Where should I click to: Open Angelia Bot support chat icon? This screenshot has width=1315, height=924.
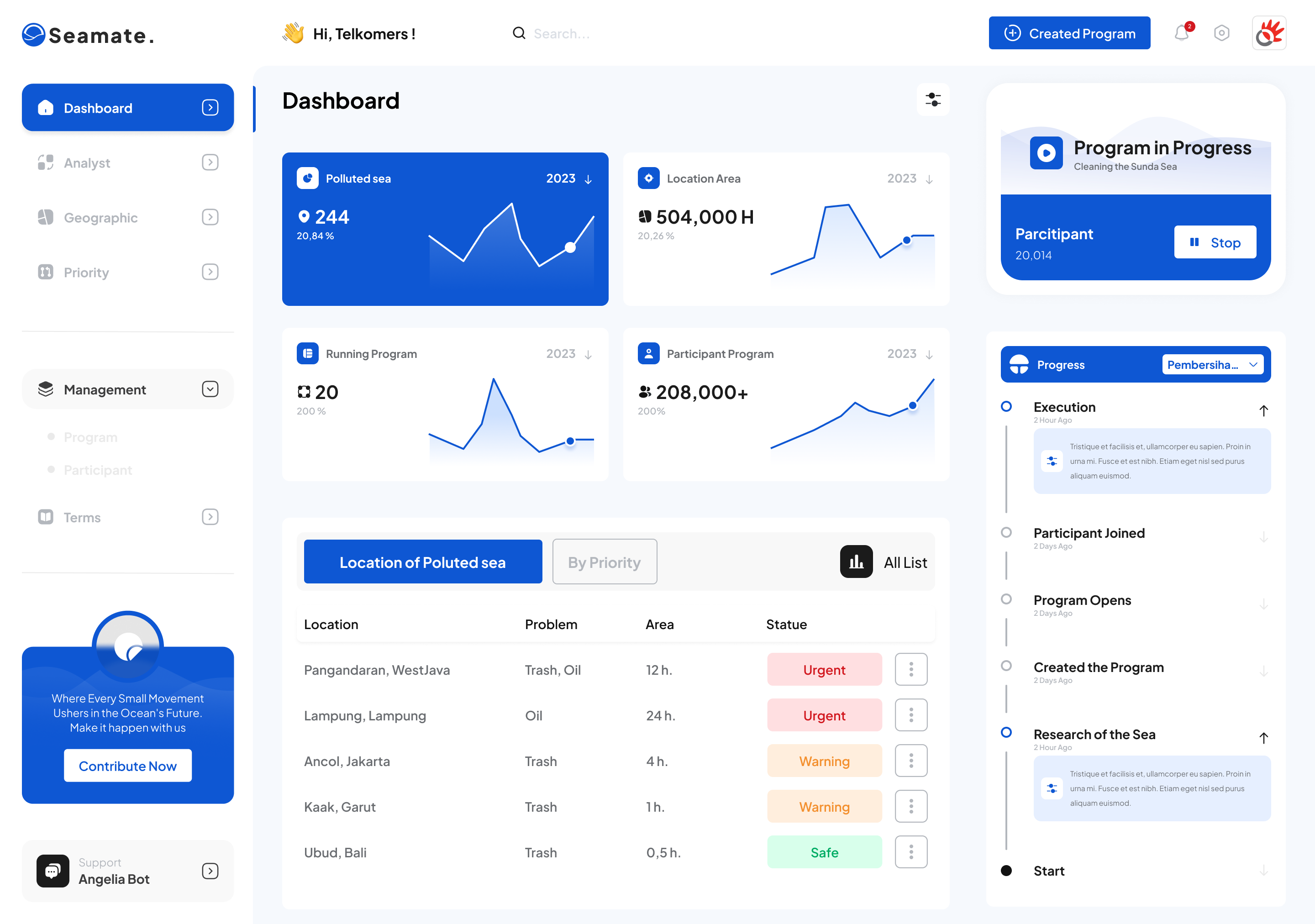53,871
